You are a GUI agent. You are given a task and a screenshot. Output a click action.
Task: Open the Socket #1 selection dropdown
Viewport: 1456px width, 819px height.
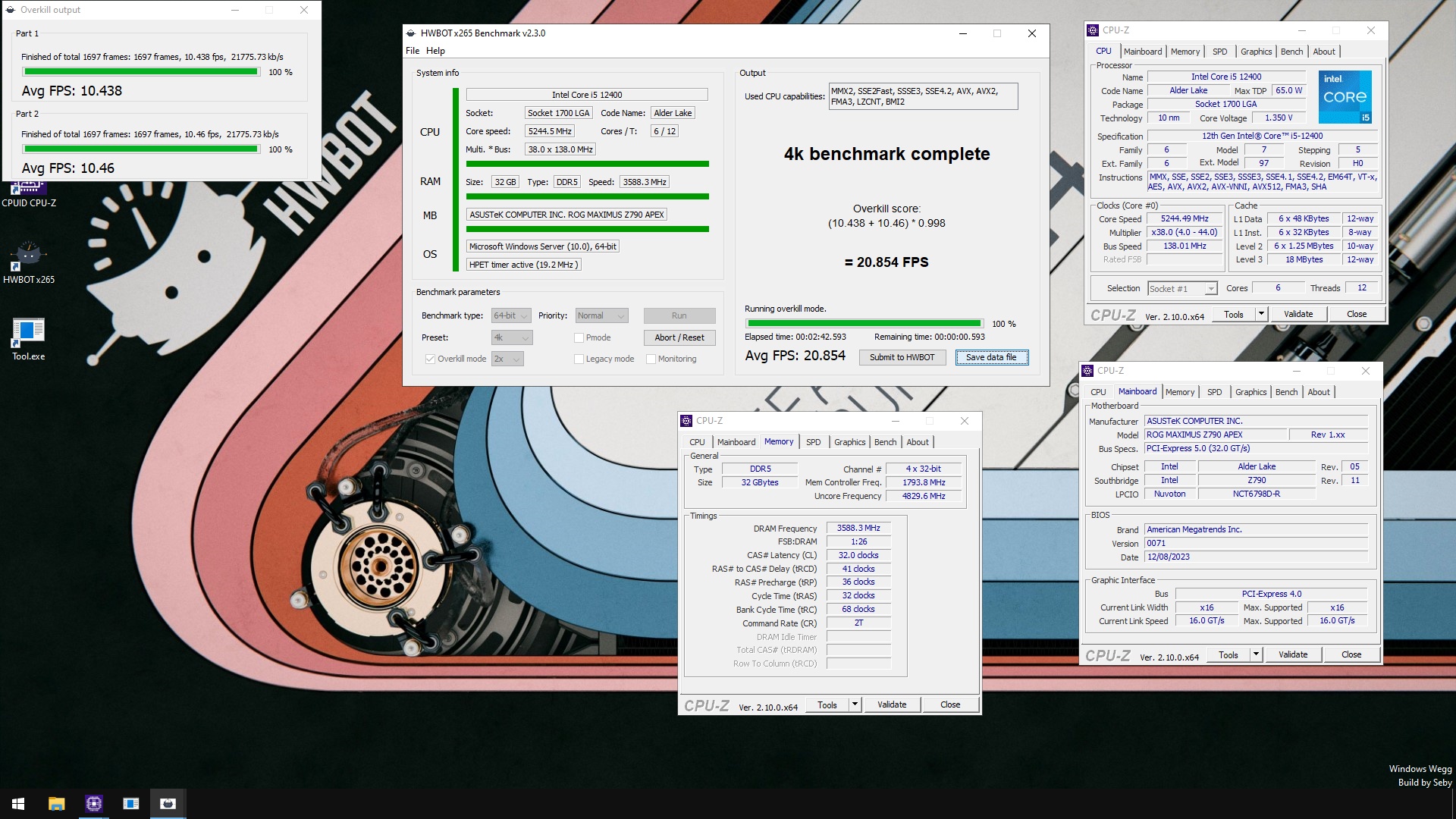pyautogui.click(x=1181, y=289)
